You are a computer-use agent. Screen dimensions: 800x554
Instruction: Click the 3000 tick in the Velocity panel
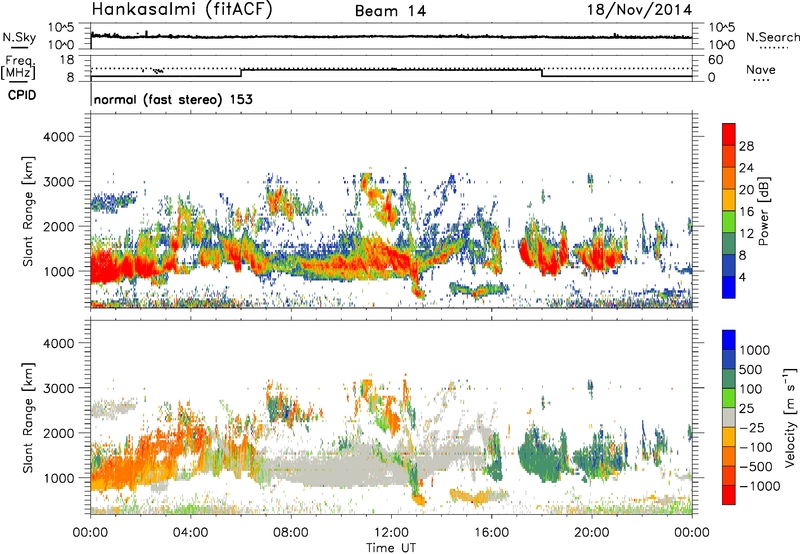[58, 388]
